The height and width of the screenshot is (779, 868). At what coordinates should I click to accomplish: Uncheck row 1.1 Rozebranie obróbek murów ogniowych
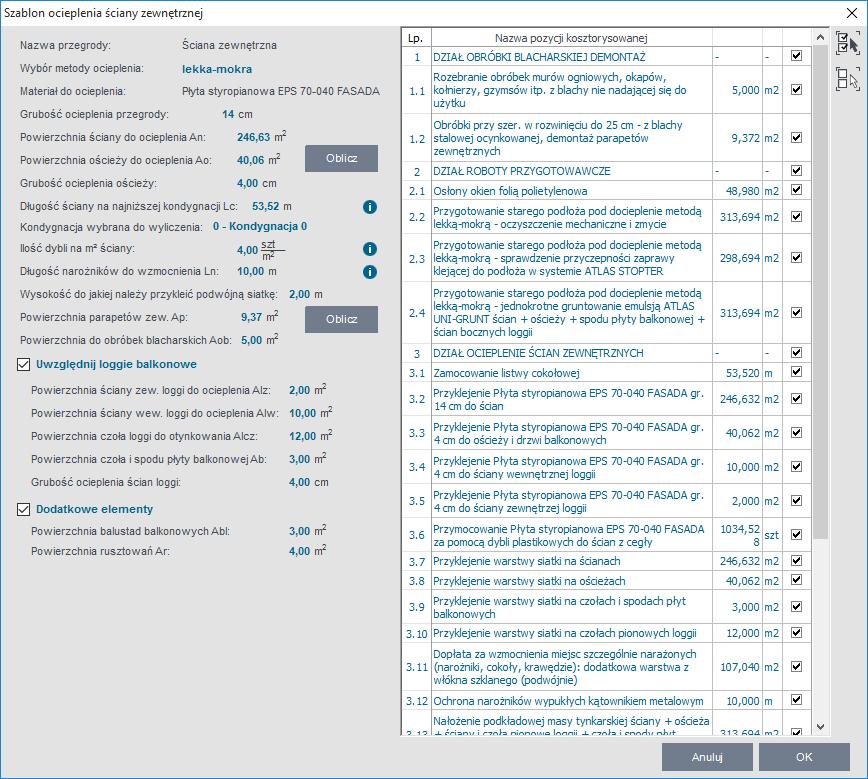click(x=797, y=90)
